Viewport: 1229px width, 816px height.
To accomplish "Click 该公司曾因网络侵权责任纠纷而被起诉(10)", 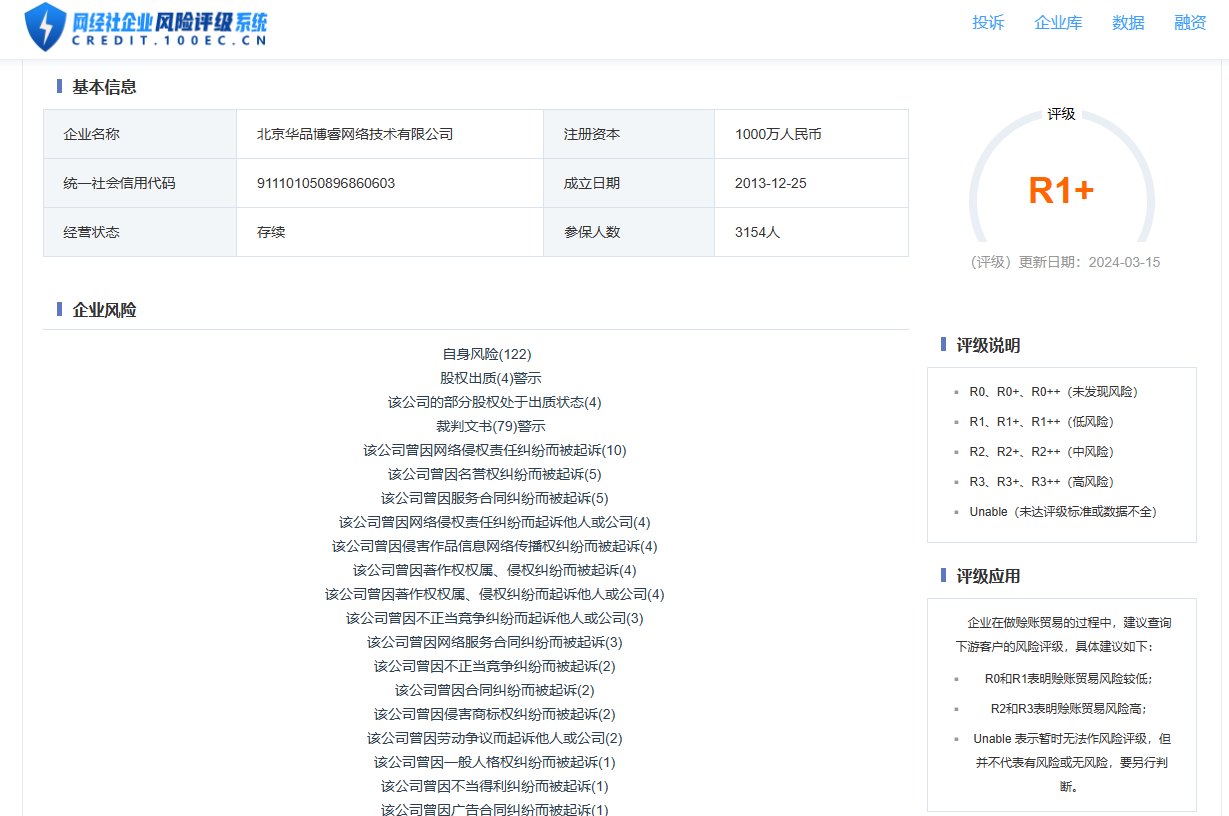I will (495, 450).
